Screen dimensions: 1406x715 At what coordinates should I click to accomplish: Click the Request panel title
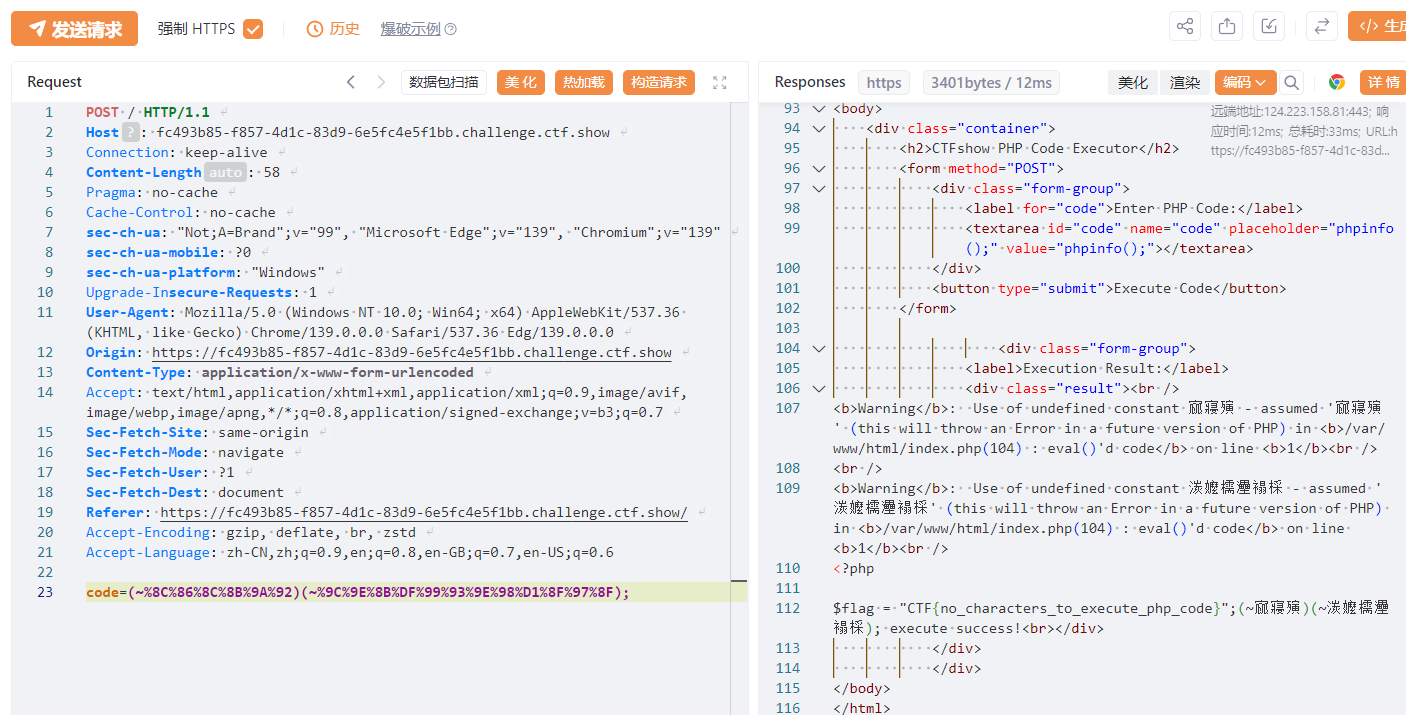tap(55, 82)
